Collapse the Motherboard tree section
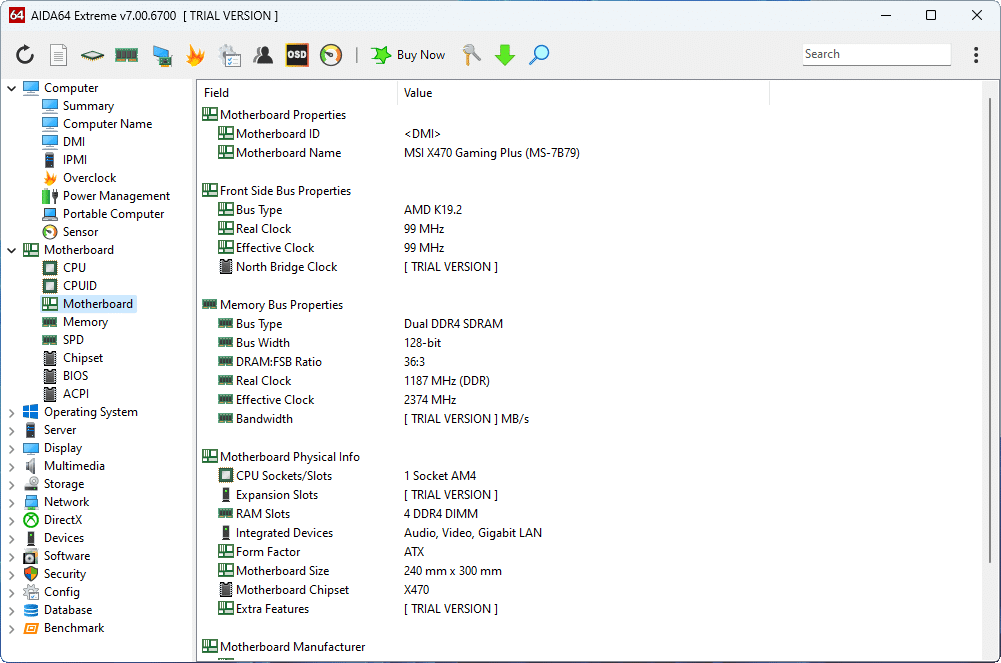Viewport: 1001px width, 663px height. tap(10, 249)
